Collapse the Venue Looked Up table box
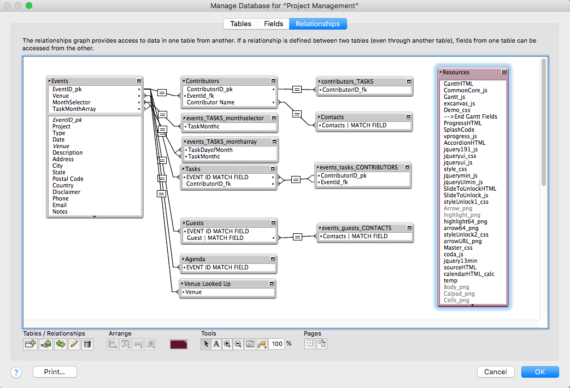The width and height of the screenshot is (570, 388). coord(272,283)
